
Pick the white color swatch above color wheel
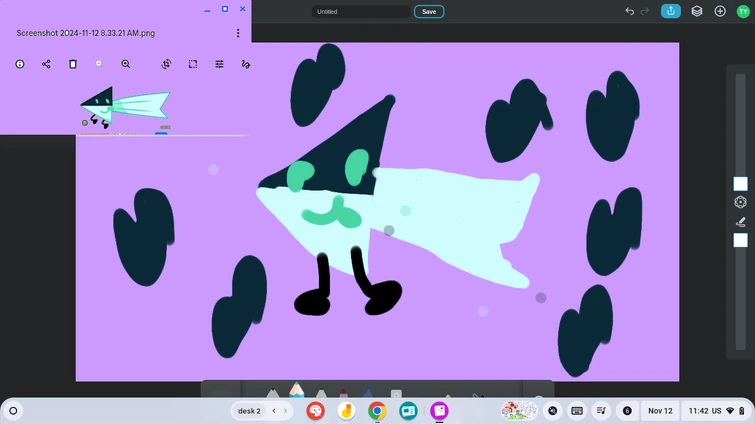click(740, 184)
